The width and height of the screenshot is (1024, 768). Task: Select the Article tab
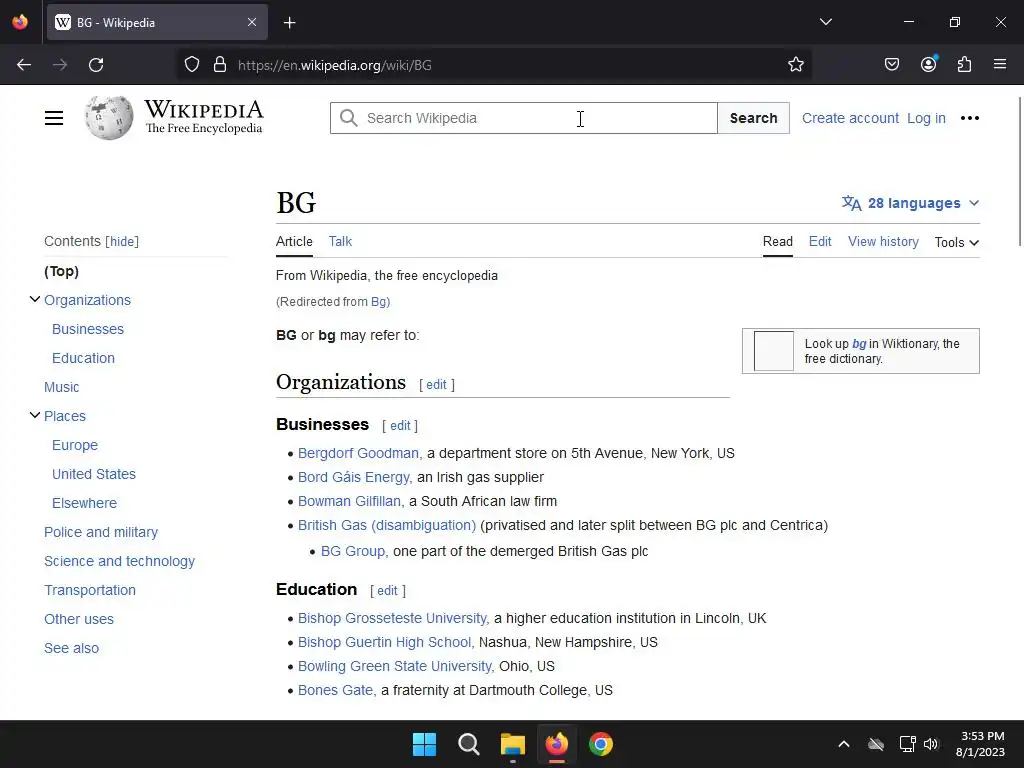pos(294,242)
